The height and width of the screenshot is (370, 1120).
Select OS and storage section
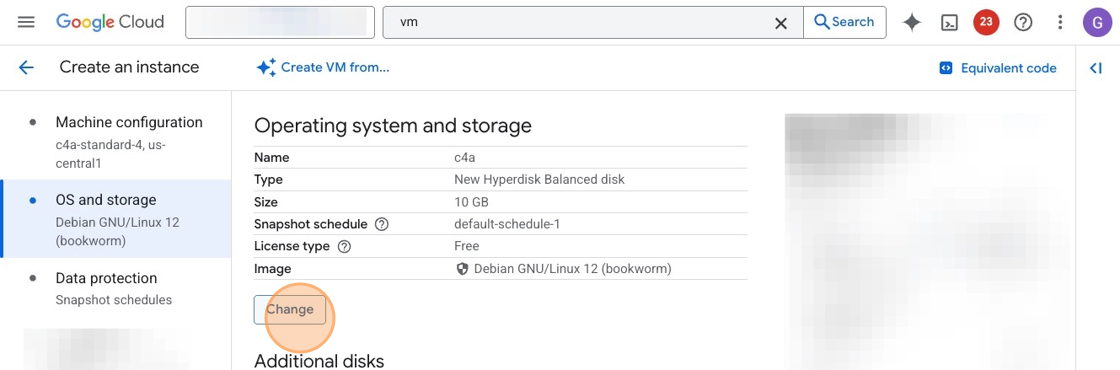[x=116, y=219]
